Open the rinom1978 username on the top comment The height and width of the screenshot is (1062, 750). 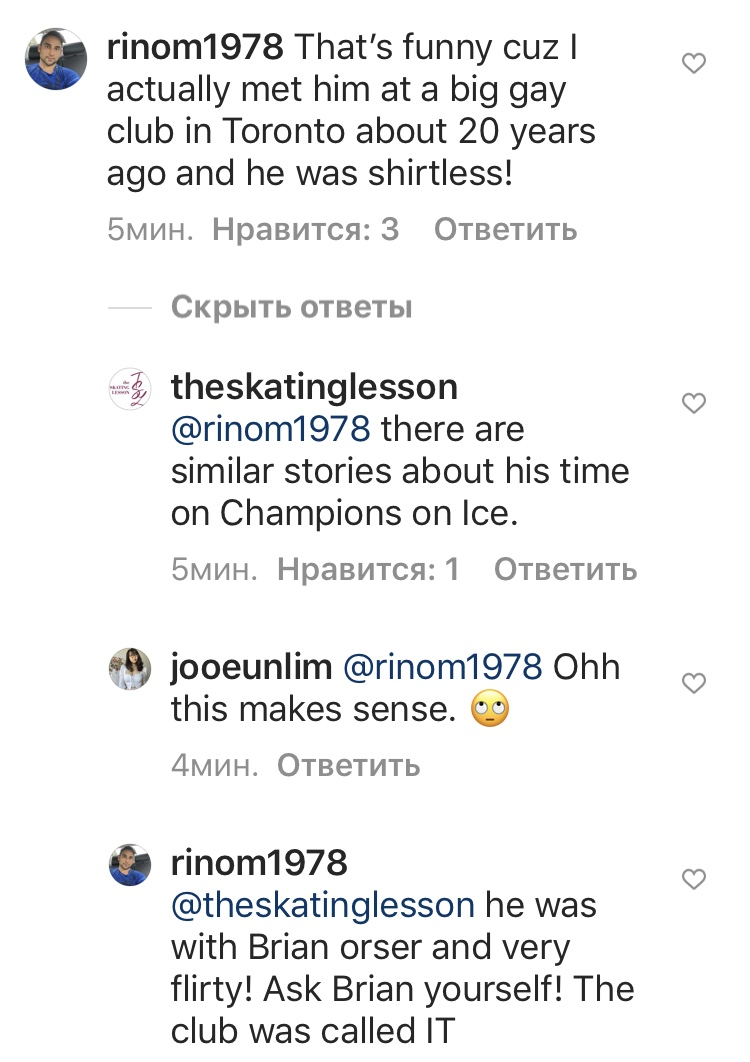coord(196,46)
